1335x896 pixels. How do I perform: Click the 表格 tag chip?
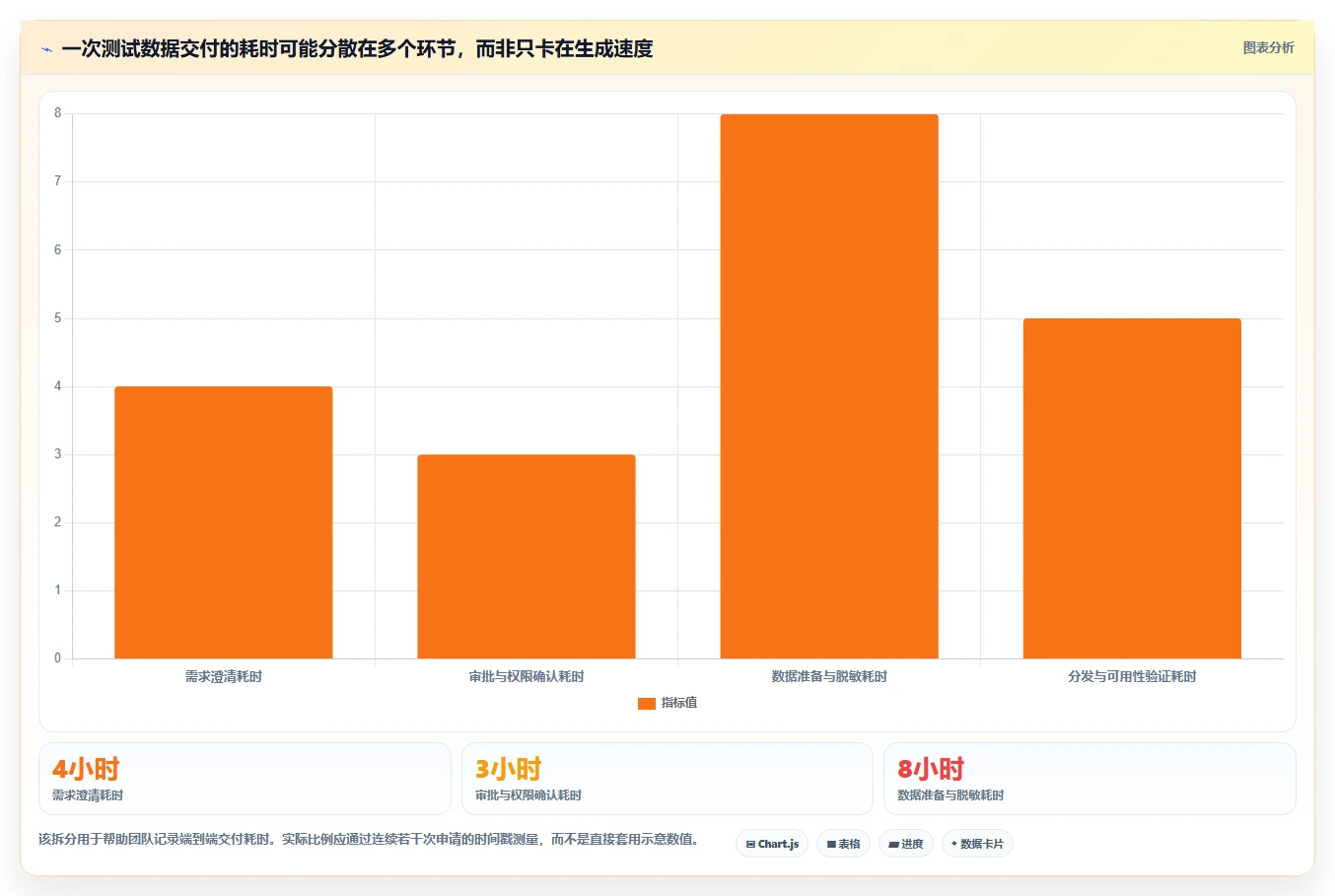coord(843,844)
